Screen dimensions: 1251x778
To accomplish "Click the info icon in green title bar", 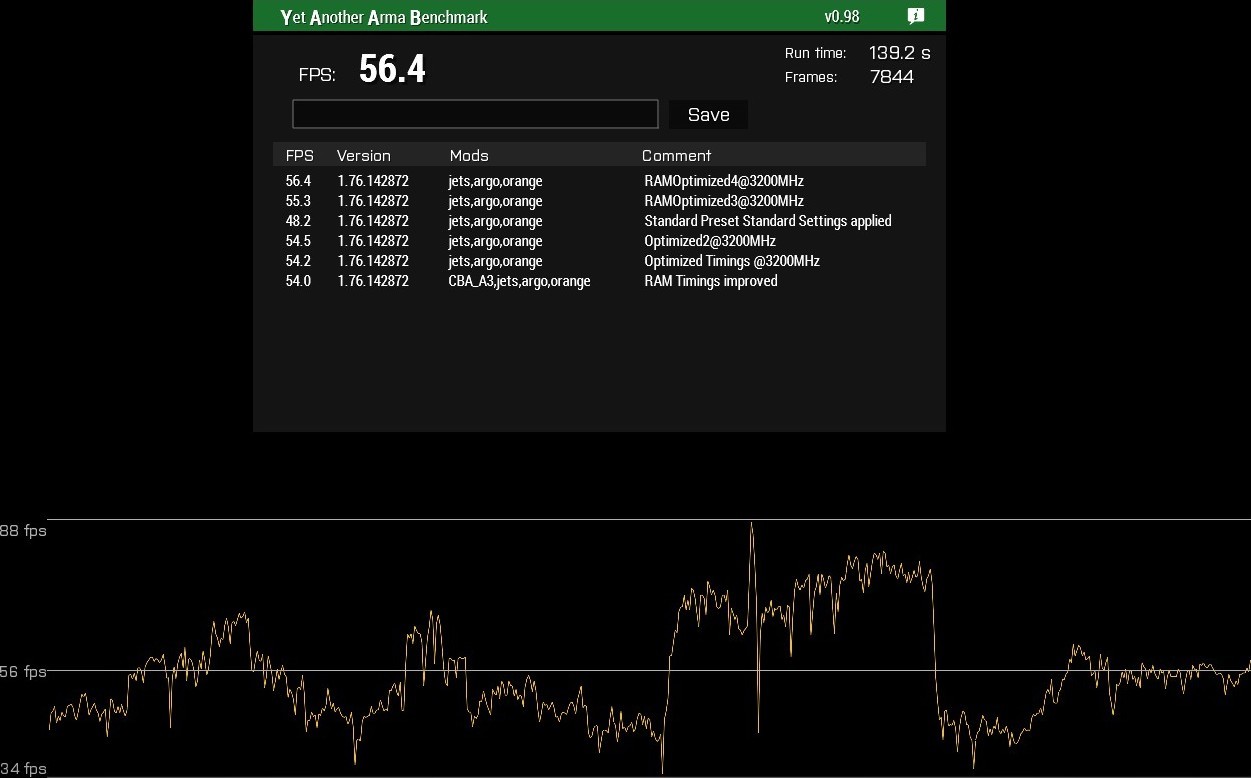I will pos(915,16).
